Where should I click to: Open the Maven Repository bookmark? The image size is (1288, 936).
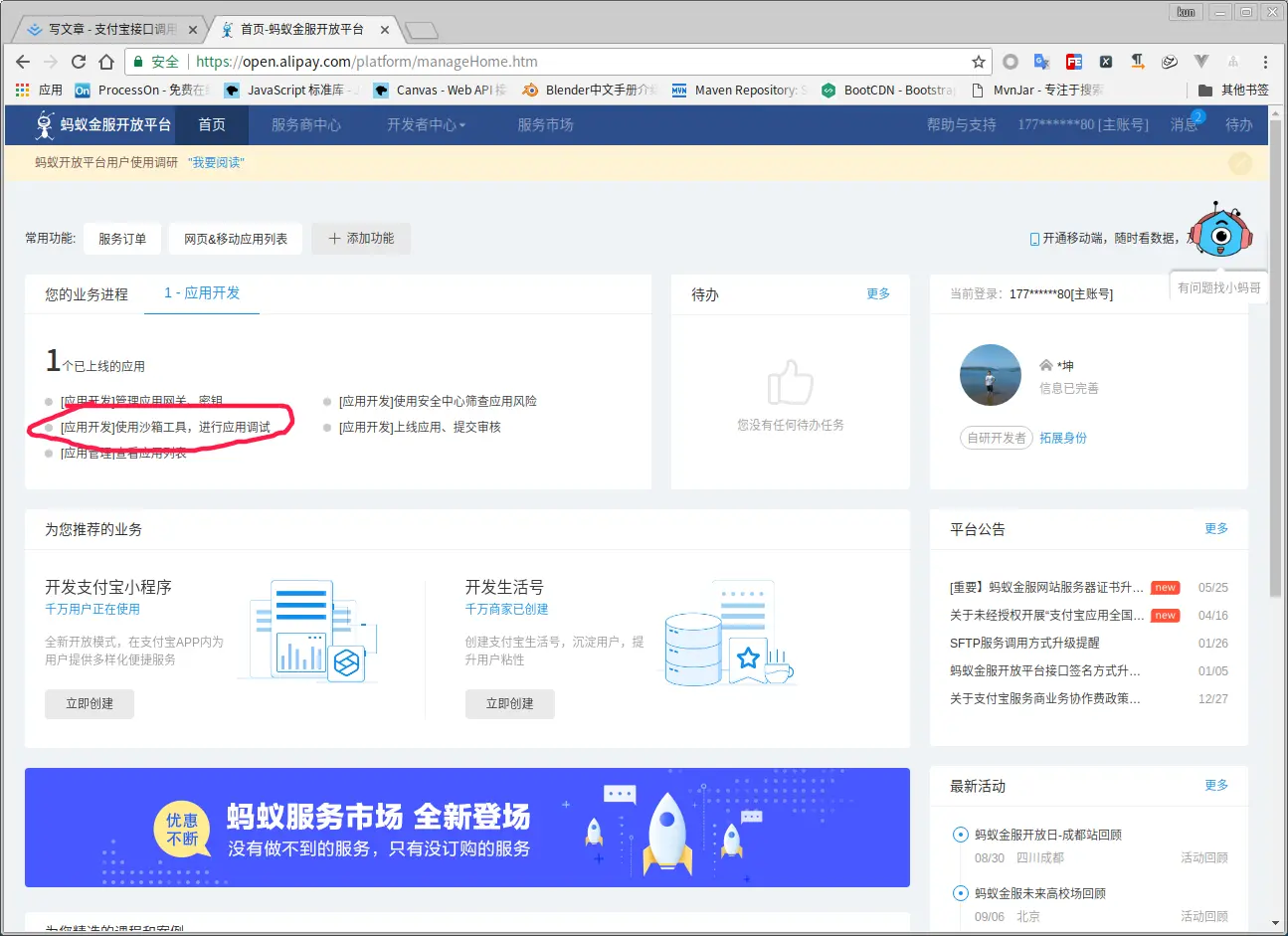click(x=739, y=90)
